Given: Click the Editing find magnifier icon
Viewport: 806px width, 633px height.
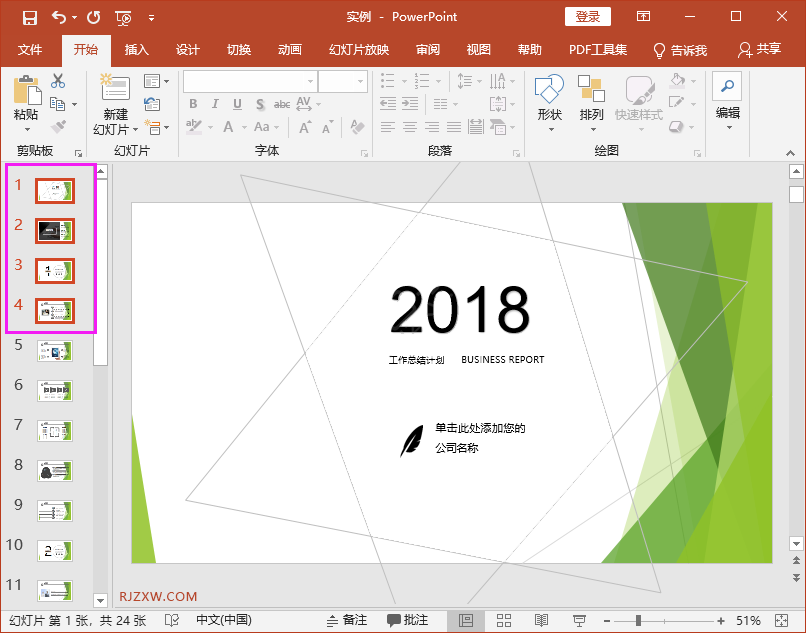Looking at the screenshot, I should [727, 86].
